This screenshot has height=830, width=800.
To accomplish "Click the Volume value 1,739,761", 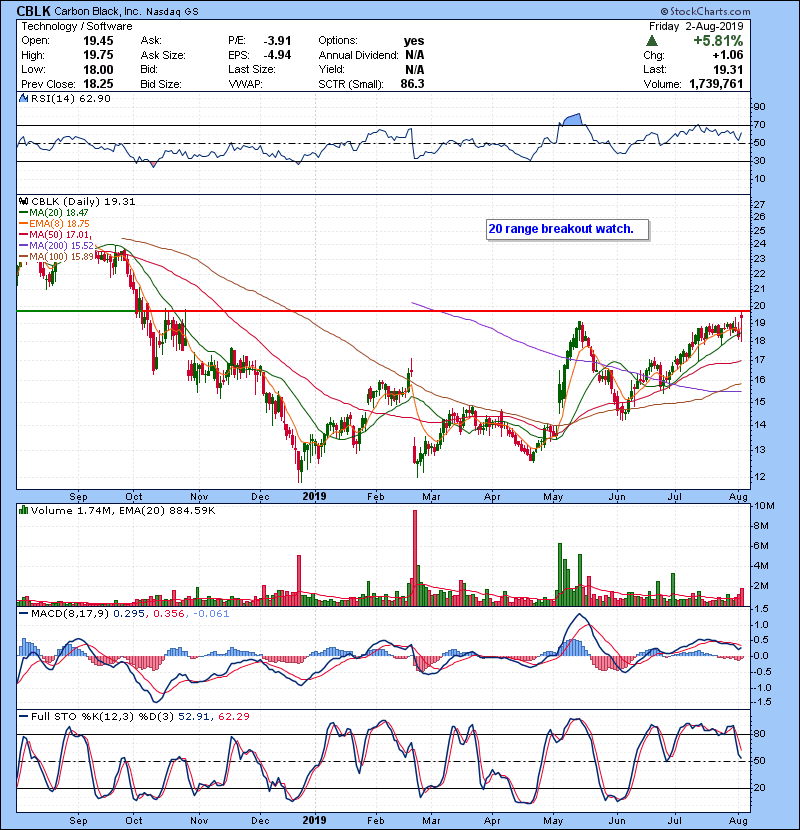I will (716, 84).
